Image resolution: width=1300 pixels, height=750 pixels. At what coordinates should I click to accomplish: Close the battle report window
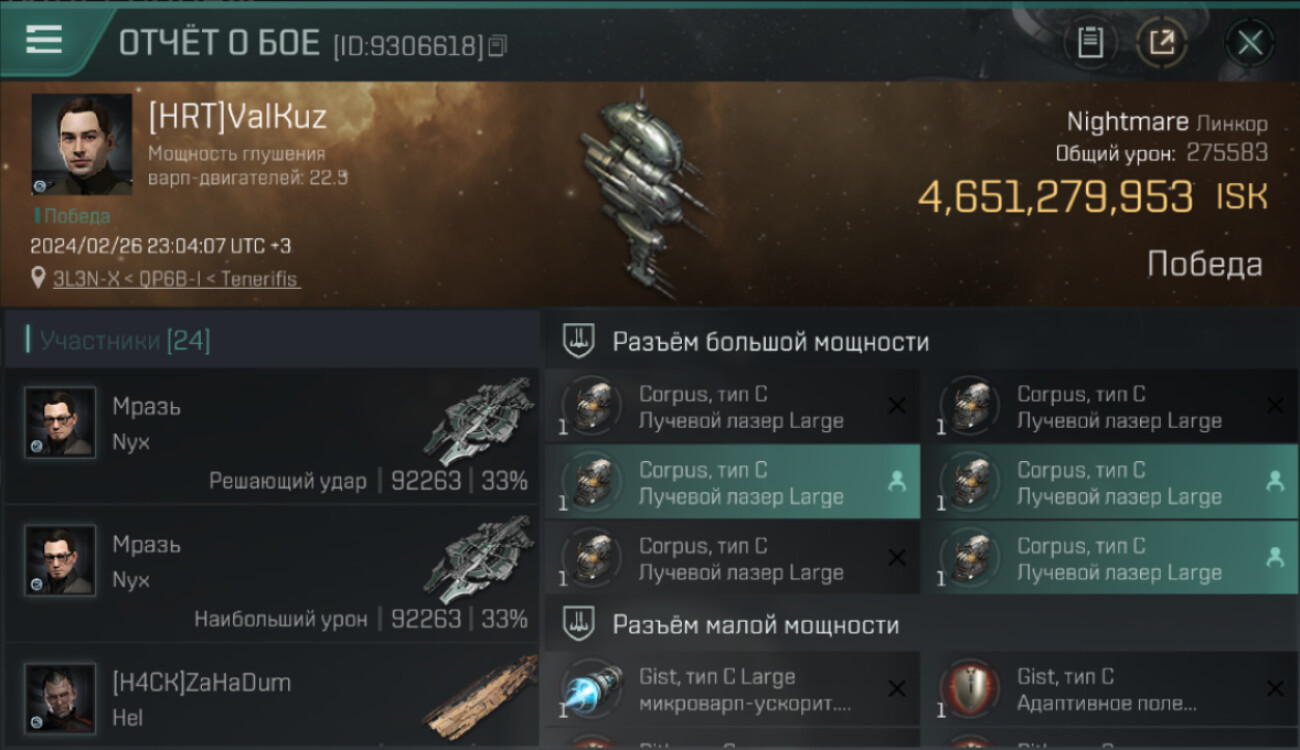coord(1250,43)
